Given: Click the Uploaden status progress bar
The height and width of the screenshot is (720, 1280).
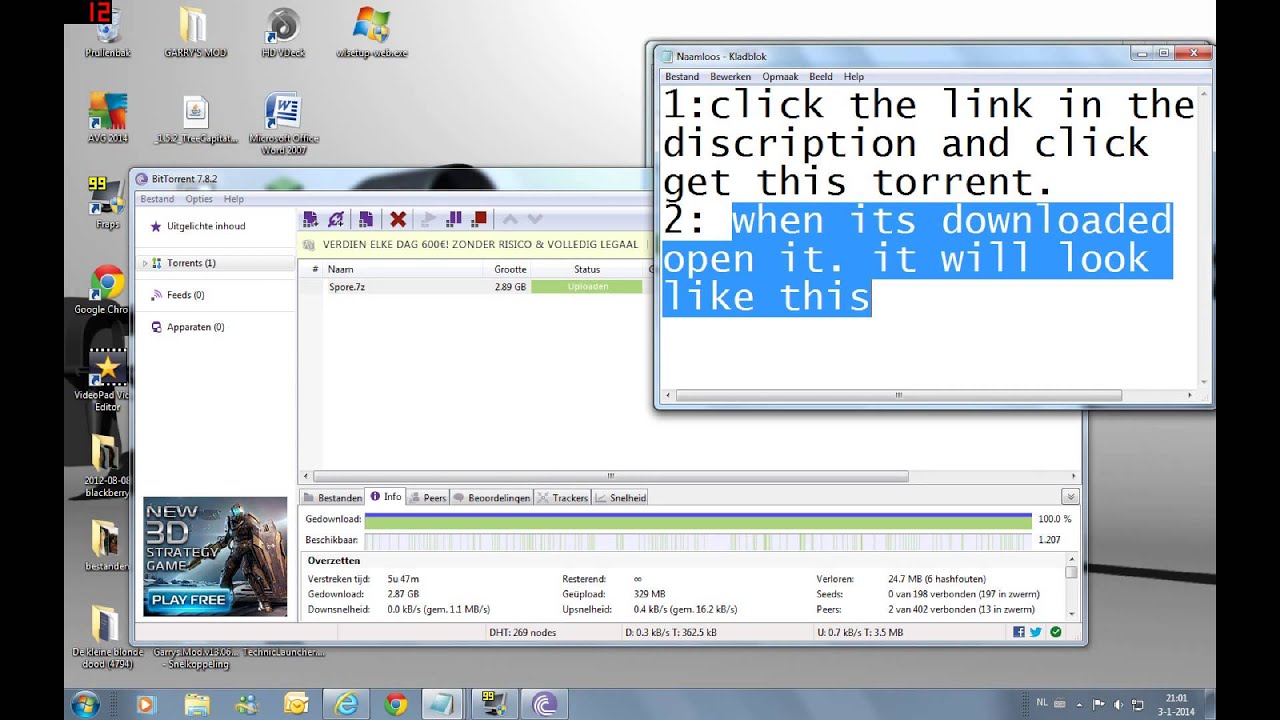Looking at the screenshot, I should coord(587,286).
